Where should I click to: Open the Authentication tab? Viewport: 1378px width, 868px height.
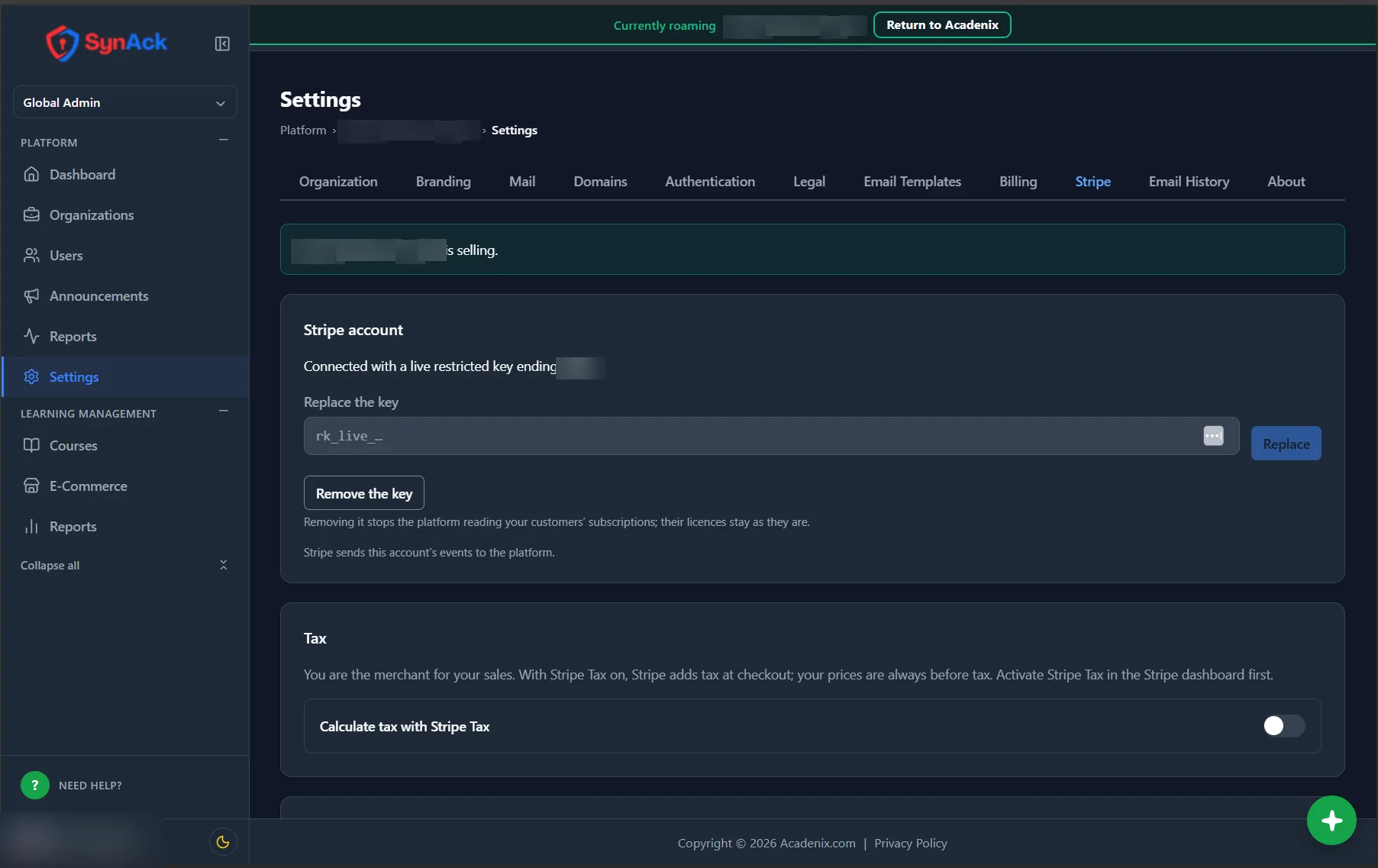pyautogui.click(x=710, y=182)
